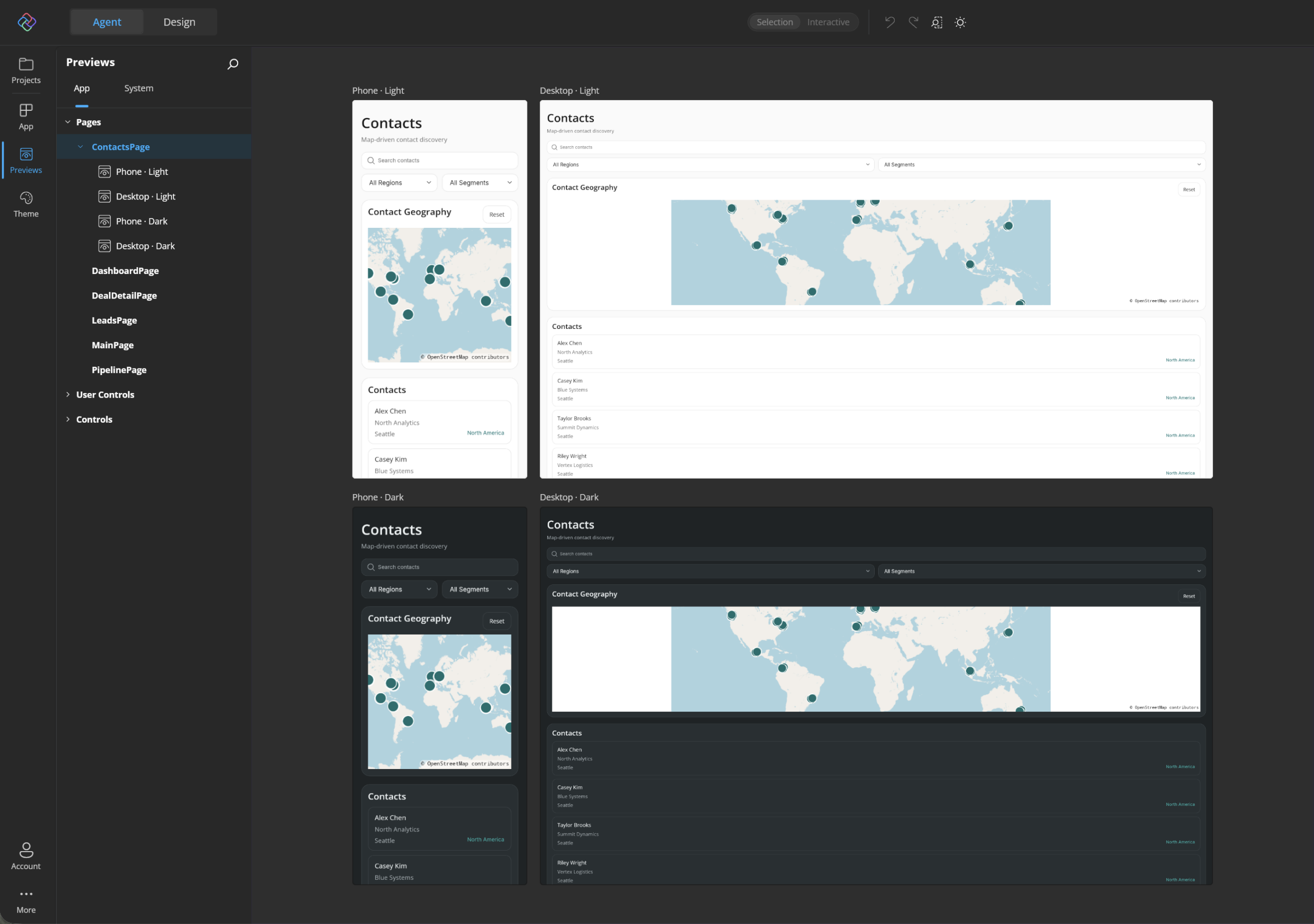Open All Segments dropdown in Desktop Light preview
The width and height of the screenshot is (1314, 924).
1041,165
